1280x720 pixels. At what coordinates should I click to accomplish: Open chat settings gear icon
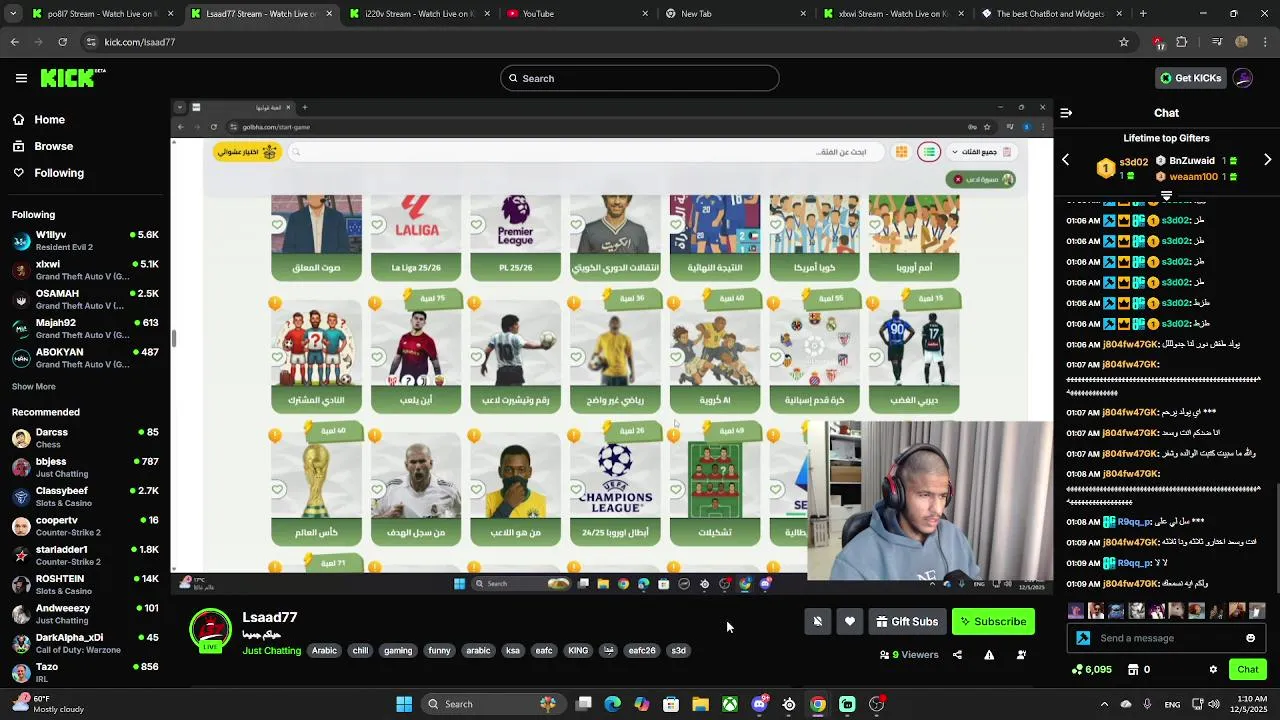coord(1213,670)
